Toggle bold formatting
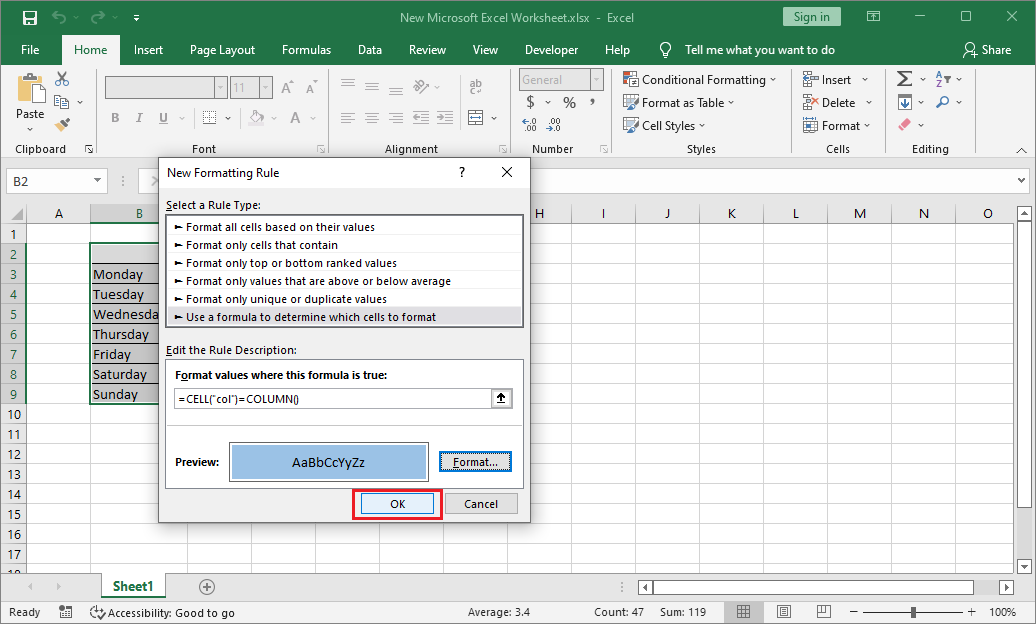This screenshot has width=1036, height=624. [x=114, y=117]
